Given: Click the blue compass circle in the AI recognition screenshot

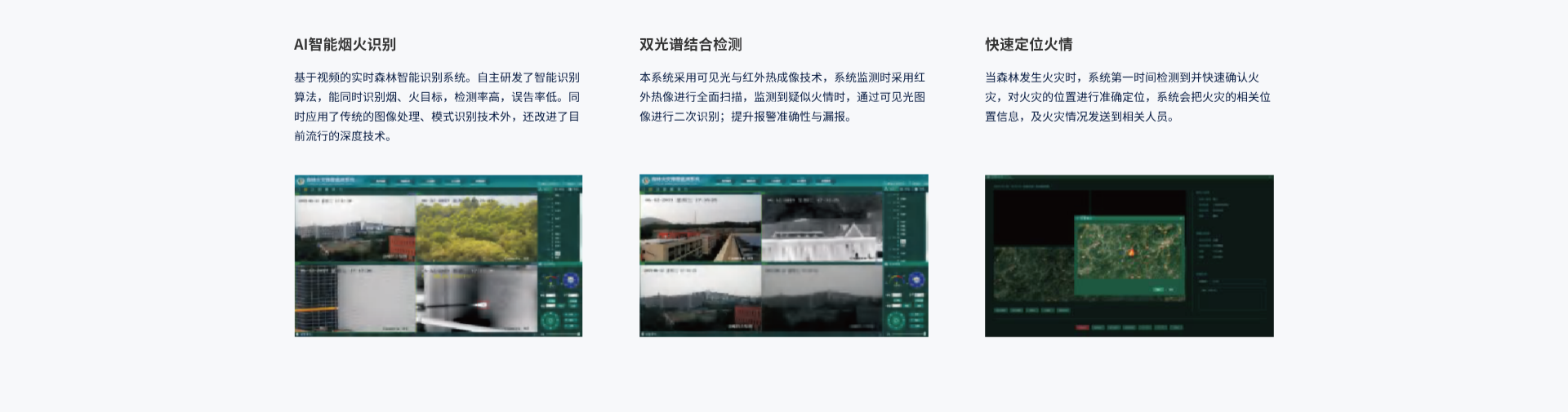Looking at the screenshot, I should coord(571,280).
